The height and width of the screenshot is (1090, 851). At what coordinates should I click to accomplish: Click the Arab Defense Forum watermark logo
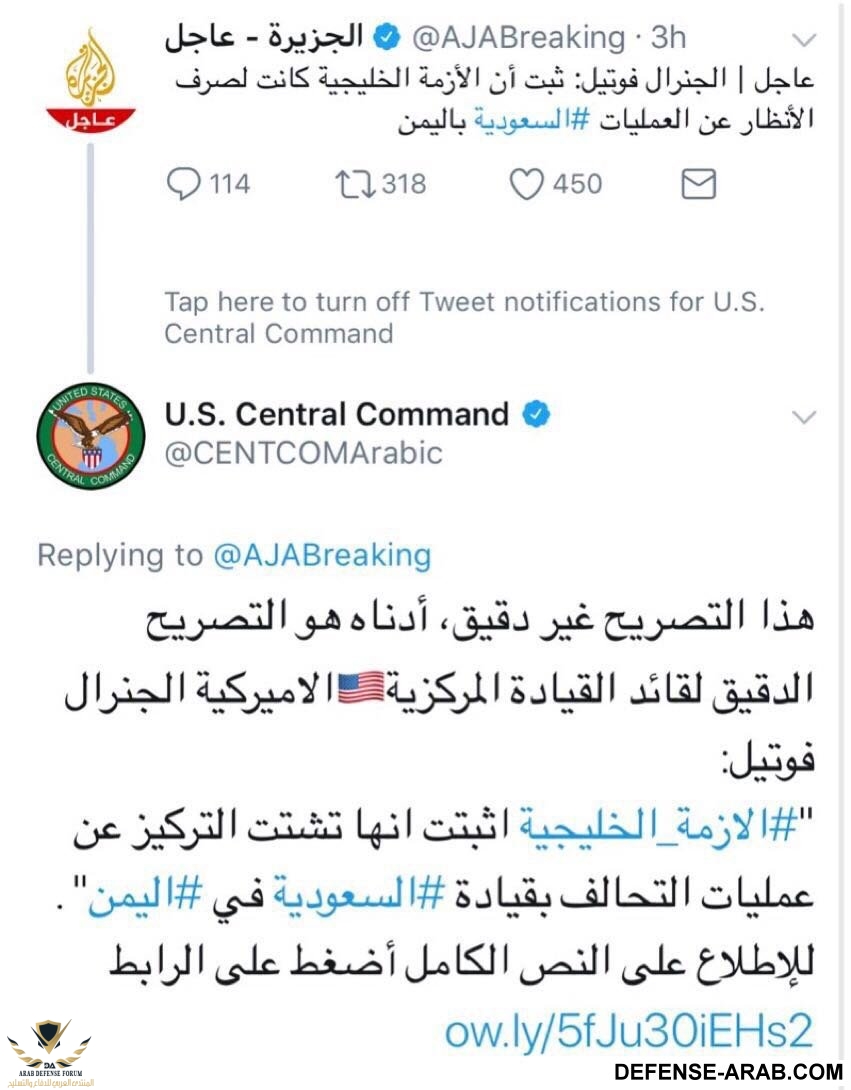tap(49, 1052)
